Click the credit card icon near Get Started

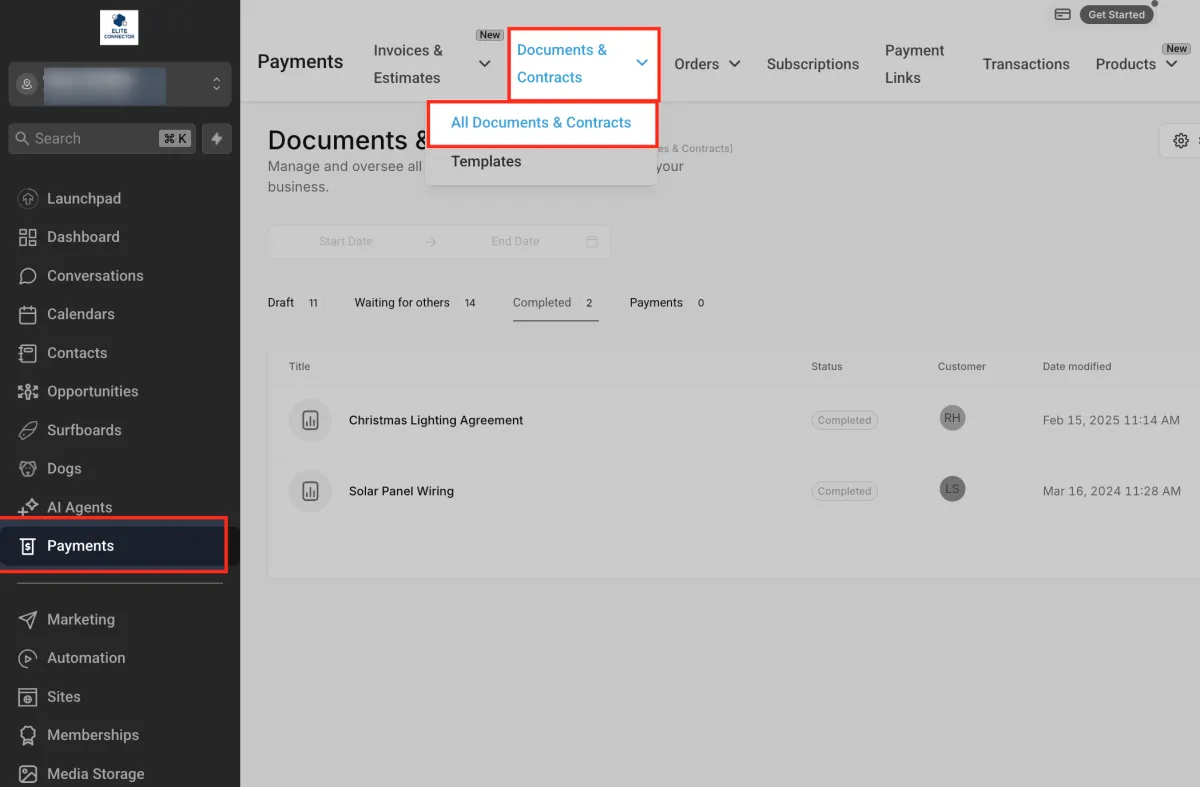(x=1062, y=15)
